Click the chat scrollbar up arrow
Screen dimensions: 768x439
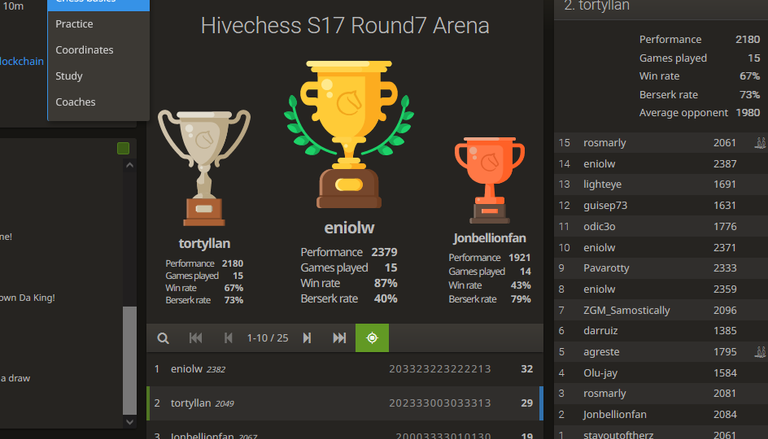[x=130, y=165]
